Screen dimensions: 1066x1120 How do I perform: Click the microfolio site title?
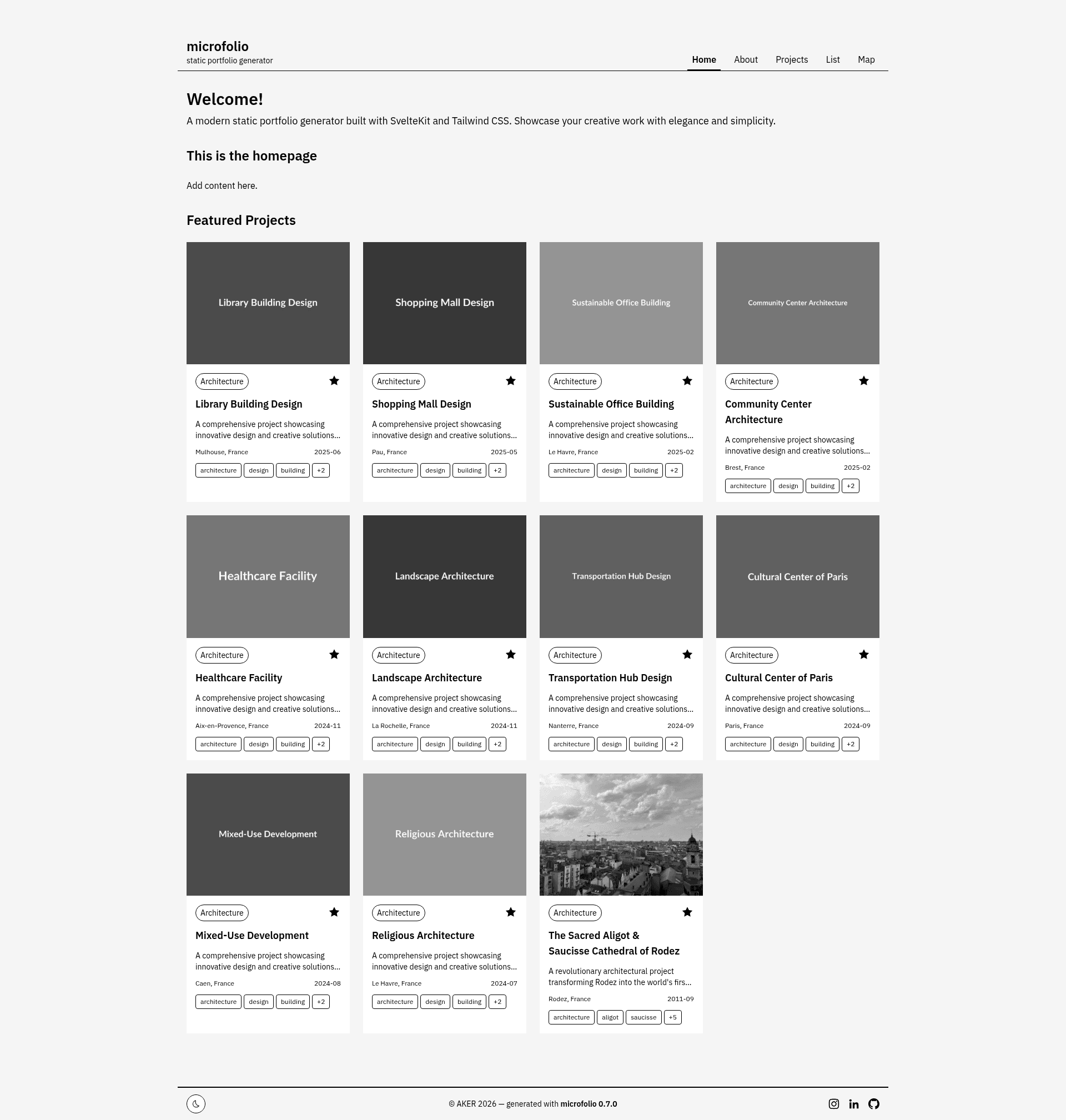click(218, 47)
